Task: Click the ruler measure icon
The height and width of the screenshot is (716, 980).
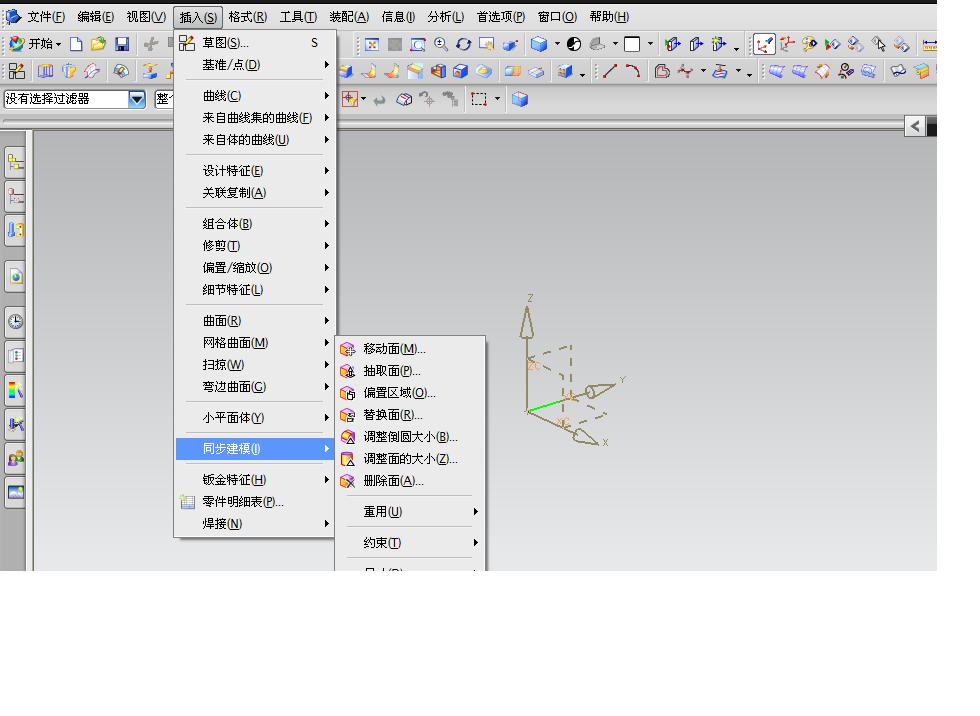Action: point(929,44)
